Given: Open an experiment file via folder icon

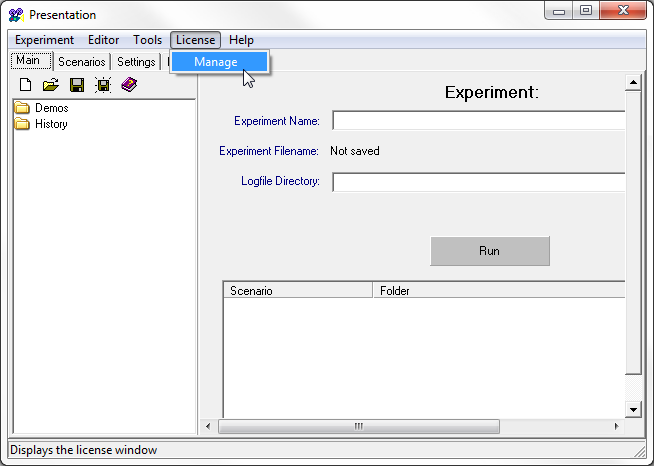Looking at the screenshot, I should 51,85.
